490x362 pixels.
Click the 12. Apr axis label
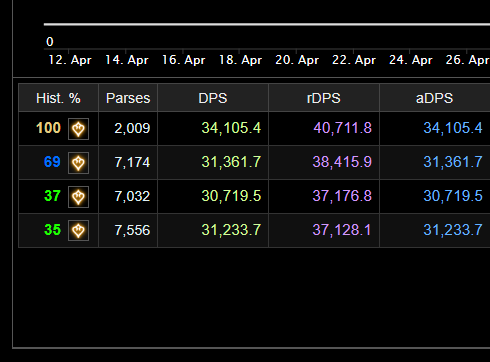[x=70, y=60]
